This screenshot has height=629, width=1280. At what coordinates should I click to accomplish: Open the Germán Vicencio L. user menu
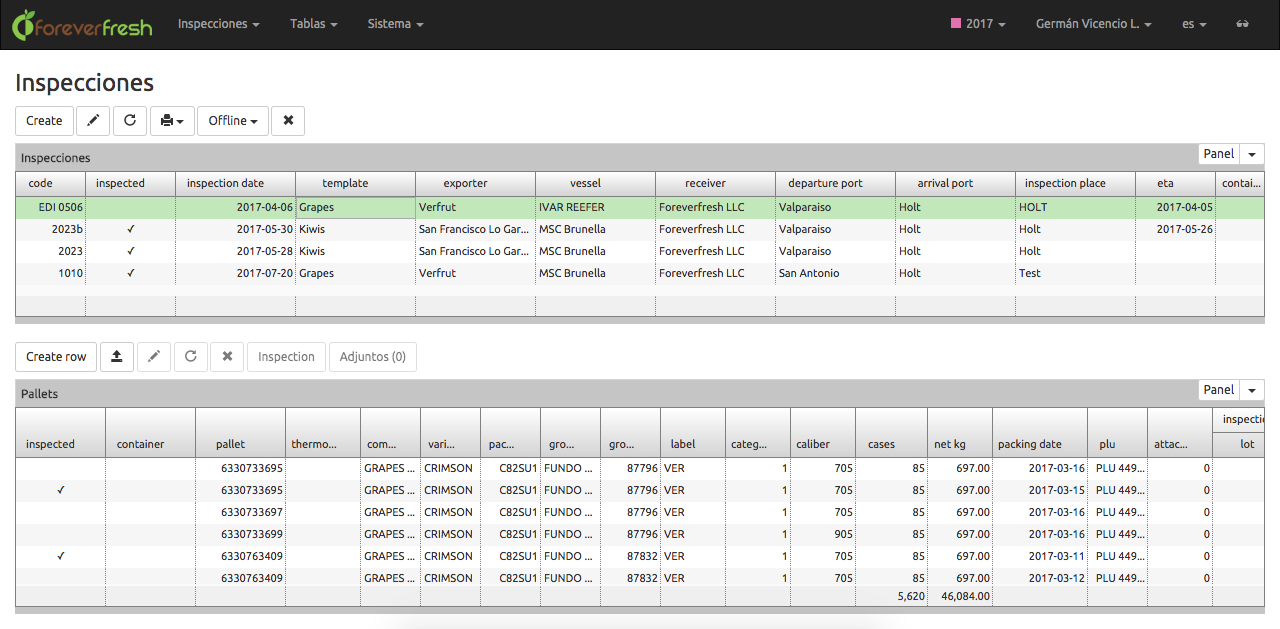1093,24
